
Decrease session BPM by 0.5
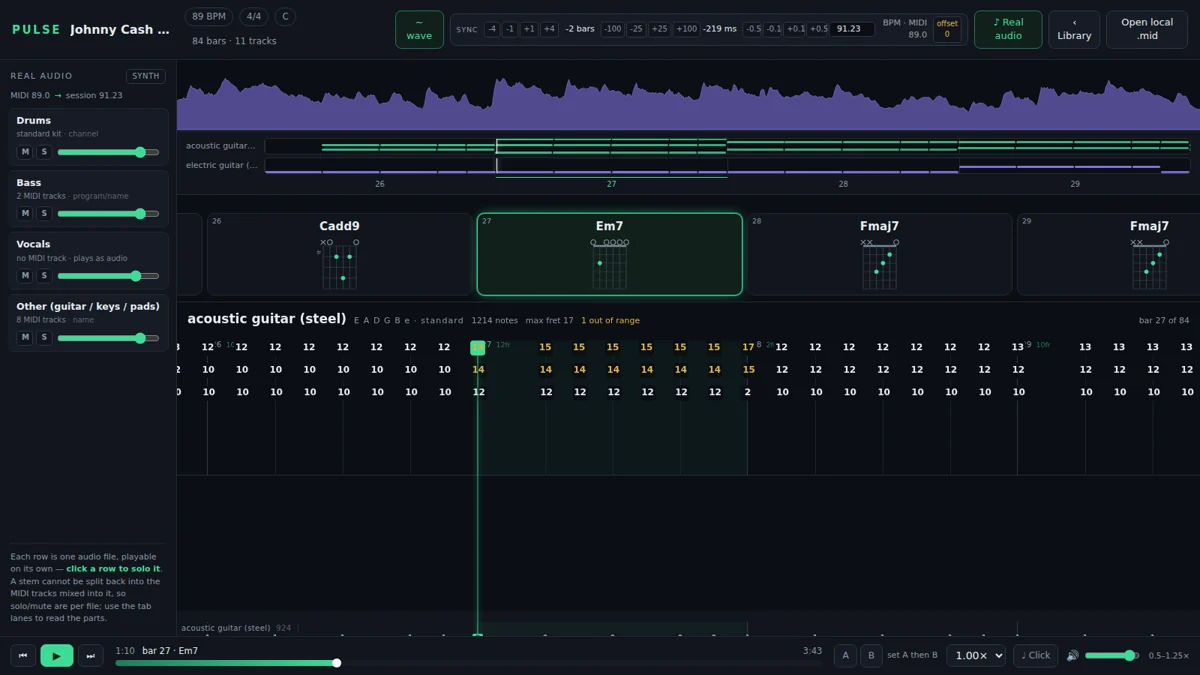pos(753,29)
